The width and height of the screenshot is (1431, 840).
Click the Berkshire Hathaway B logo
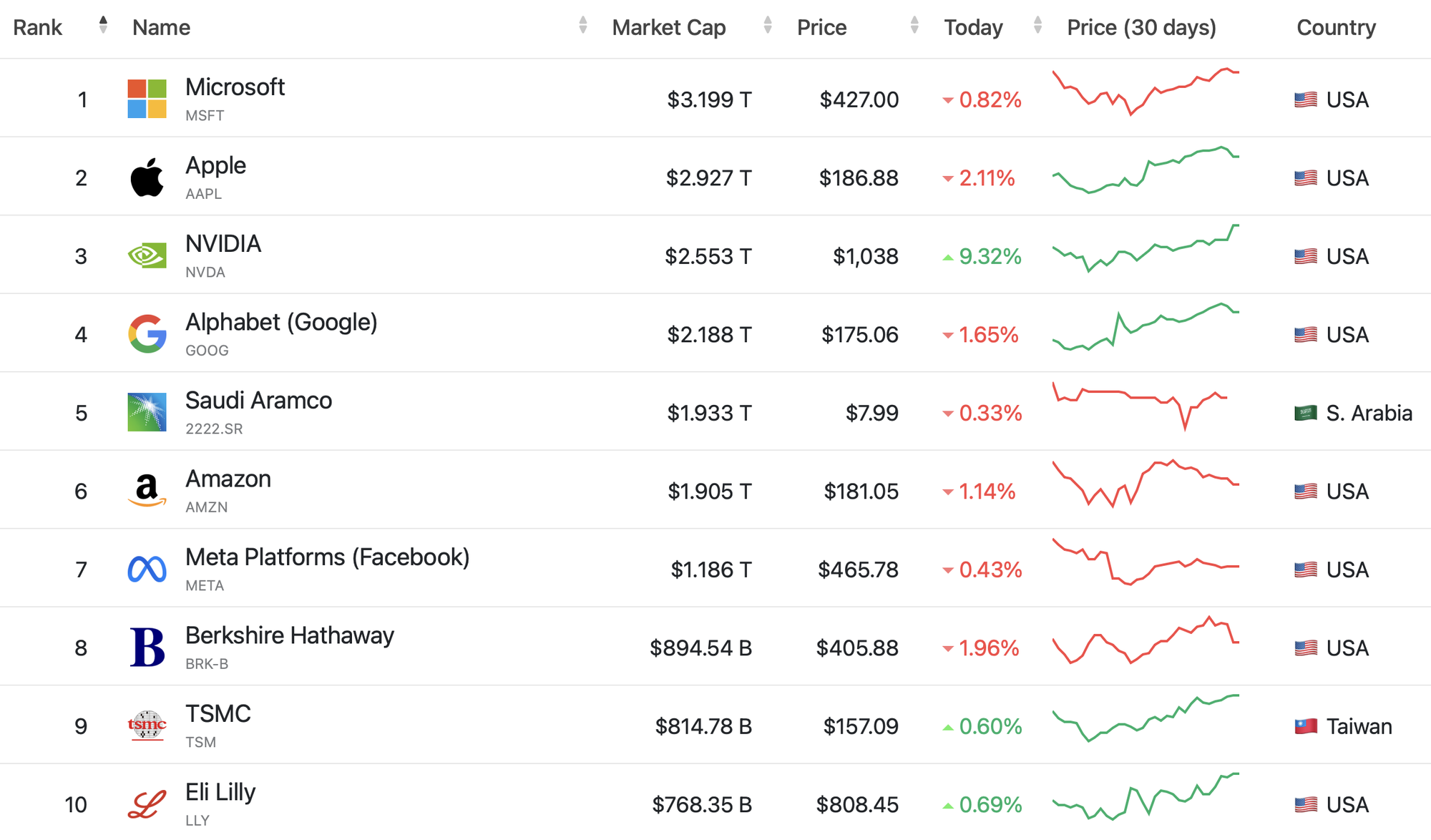[147, 648]
